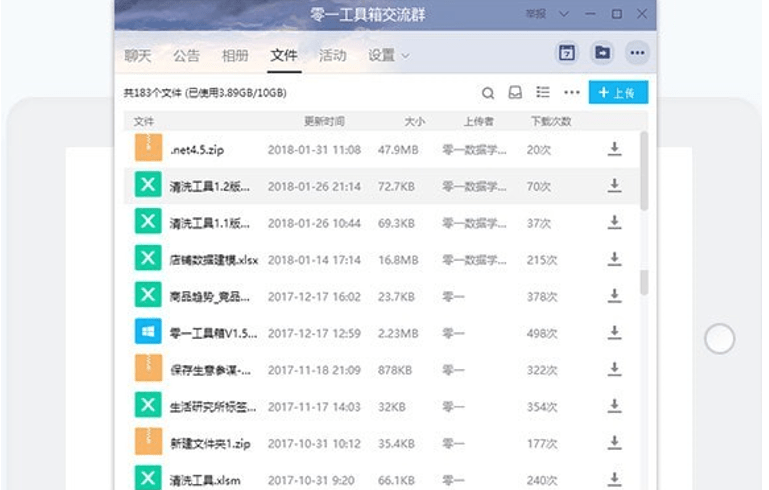Open the group folder icon in header

click(x=602, y=52)
